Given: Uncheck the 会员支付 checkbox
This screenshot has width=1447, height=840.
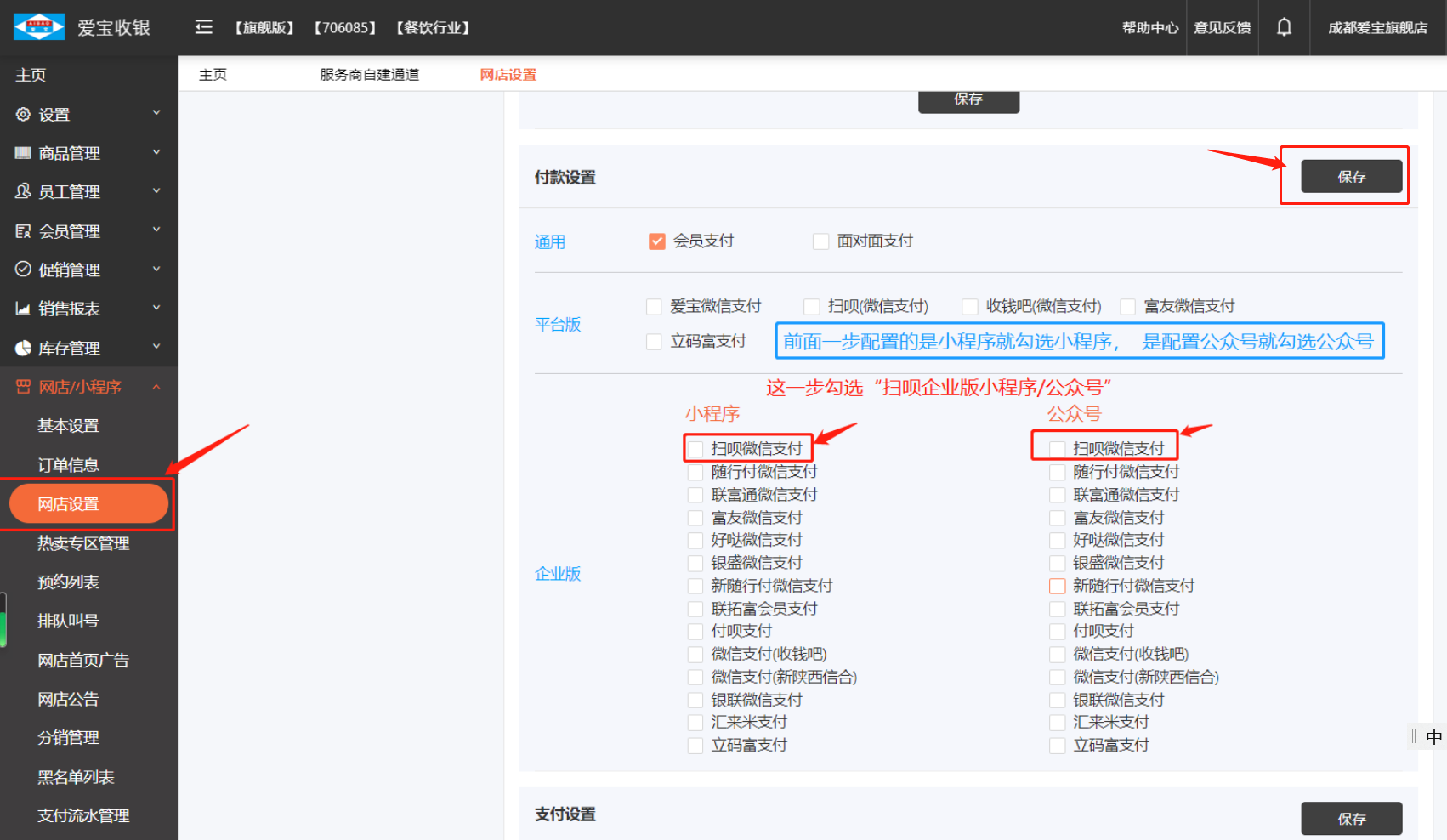Looking at the screenshot, I should tap(656, 241).
